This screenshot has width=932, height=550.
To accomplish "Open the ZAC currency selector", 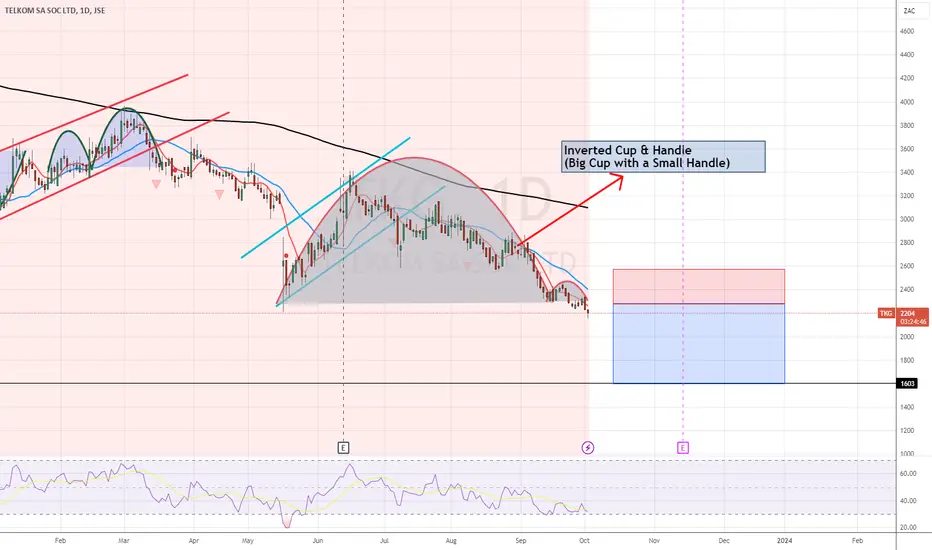I will point(909,11).
